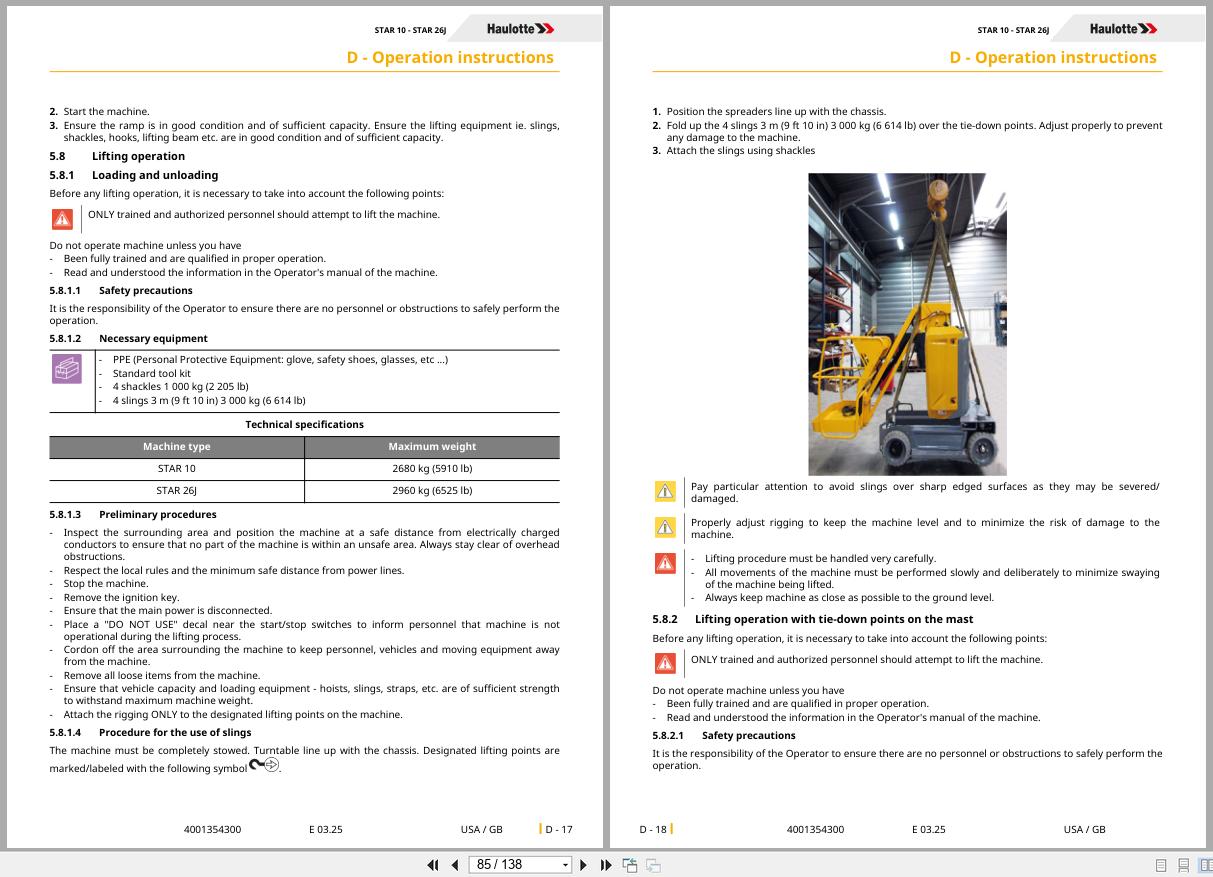The width and height of the screenshot is (1213, 877).
Task: Go to the next page
Action: click(584, 865)
